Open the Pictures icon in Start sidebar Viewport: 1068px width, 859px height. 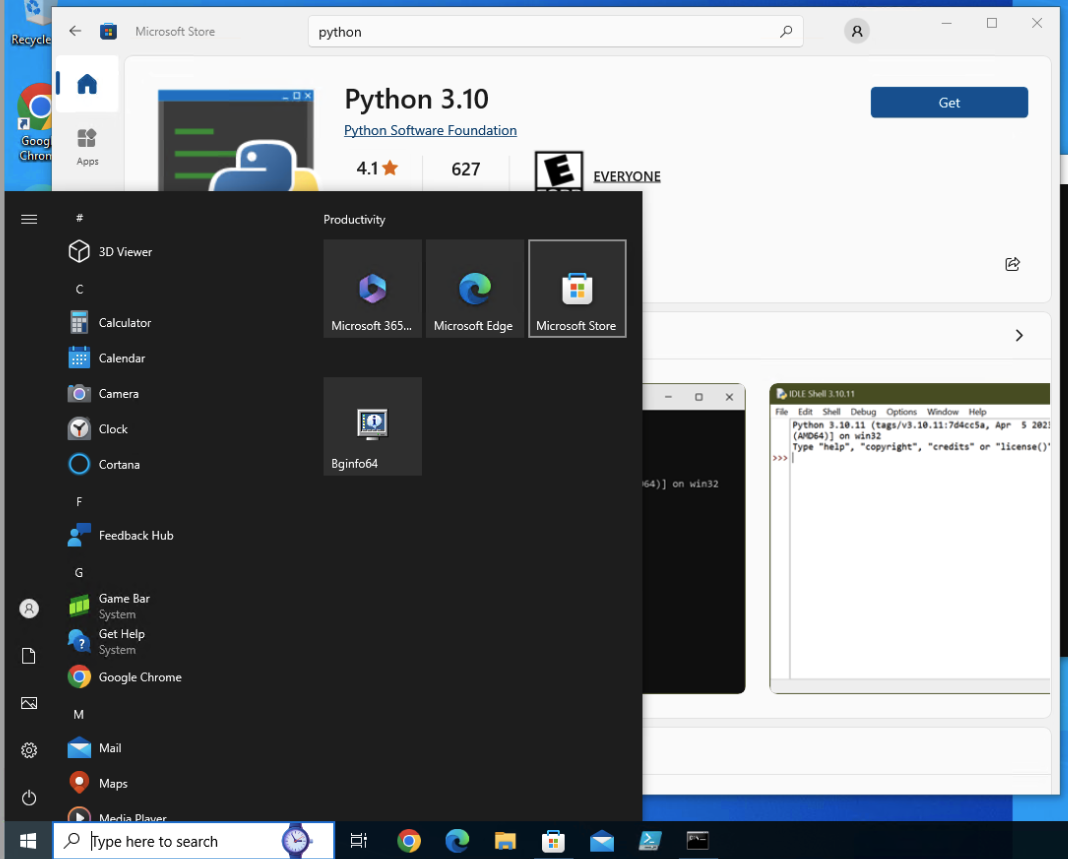click(28, 703)
